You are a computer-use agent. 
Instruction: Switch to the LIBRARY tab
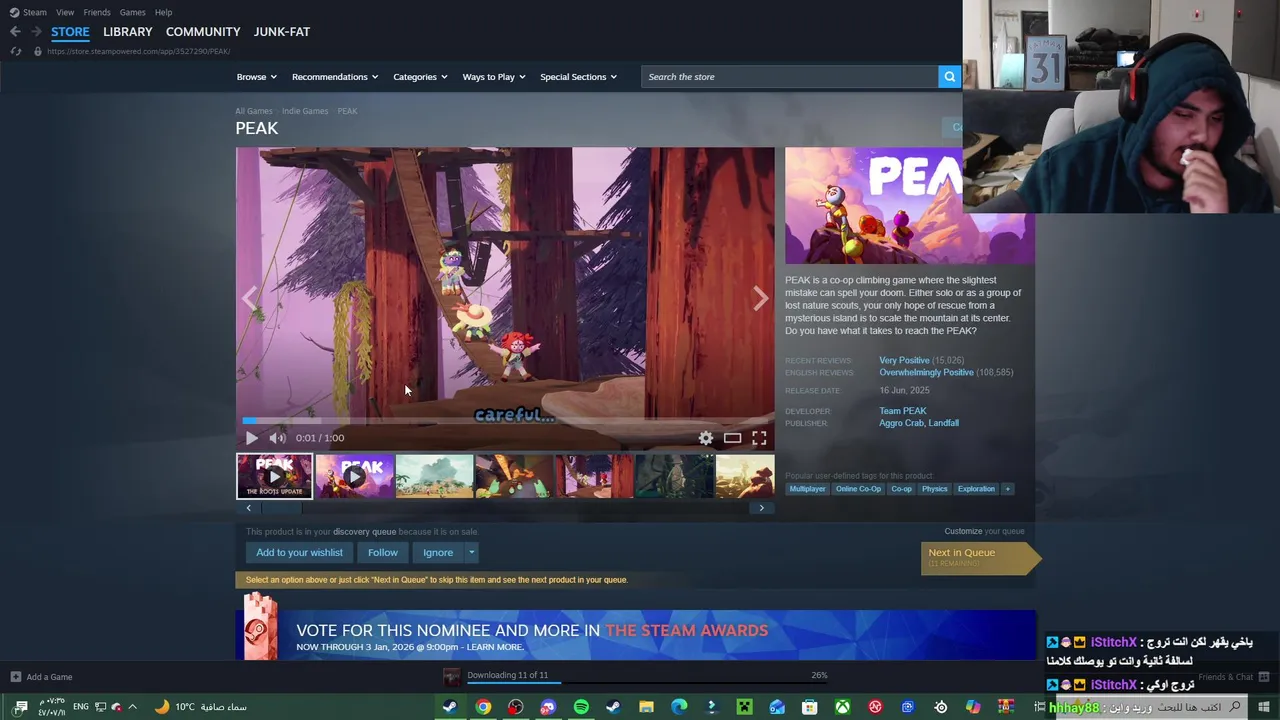(x=127, y=32)
